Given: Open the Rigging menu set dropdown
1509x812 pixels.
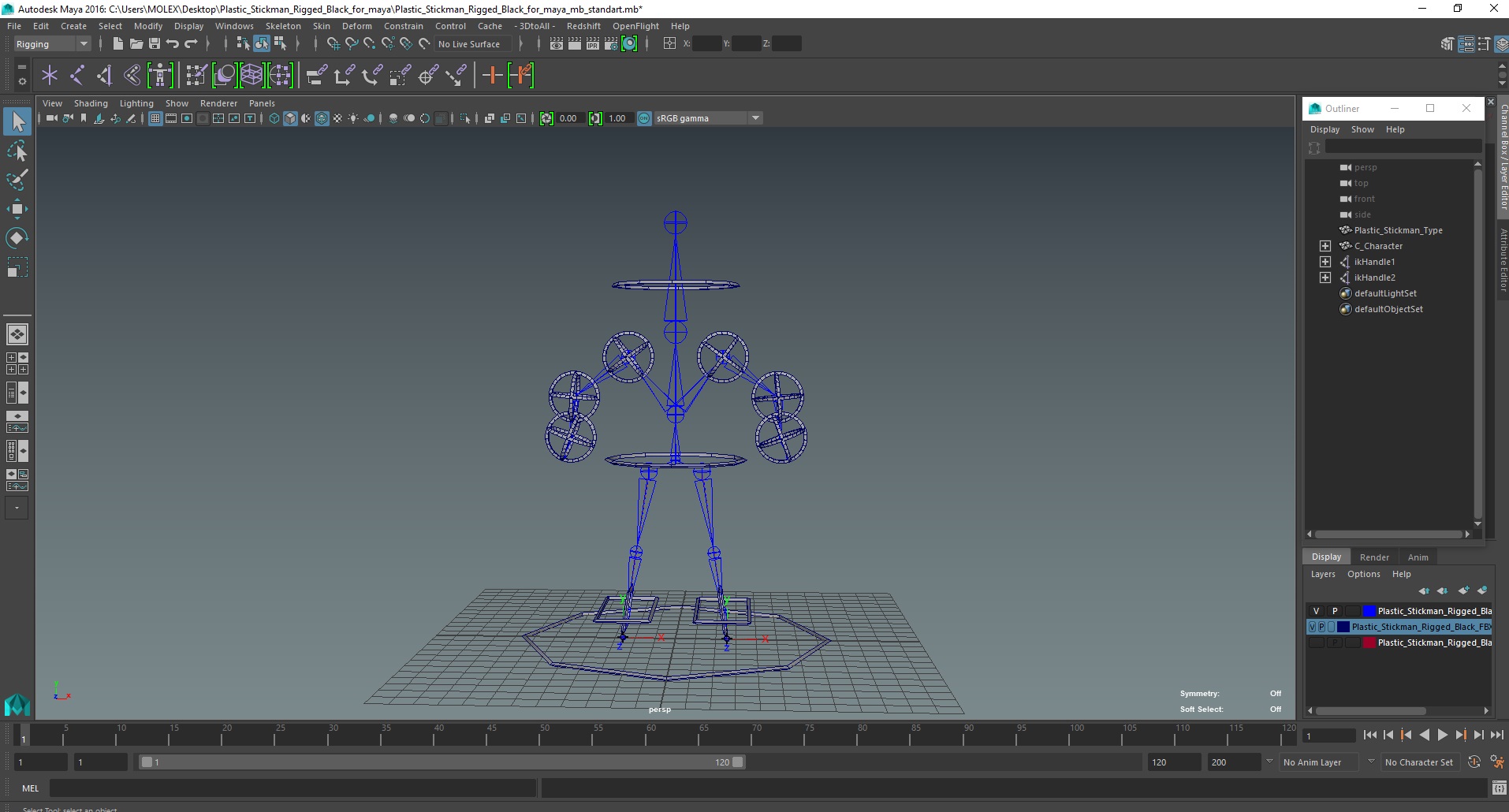Looking at the screenshot, I should [52, 44].
